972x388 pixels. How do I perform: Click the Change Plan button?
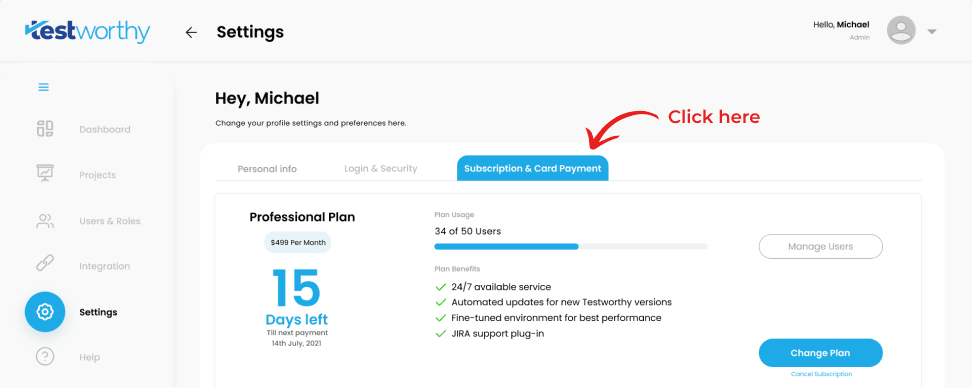(x=820, y=353)
